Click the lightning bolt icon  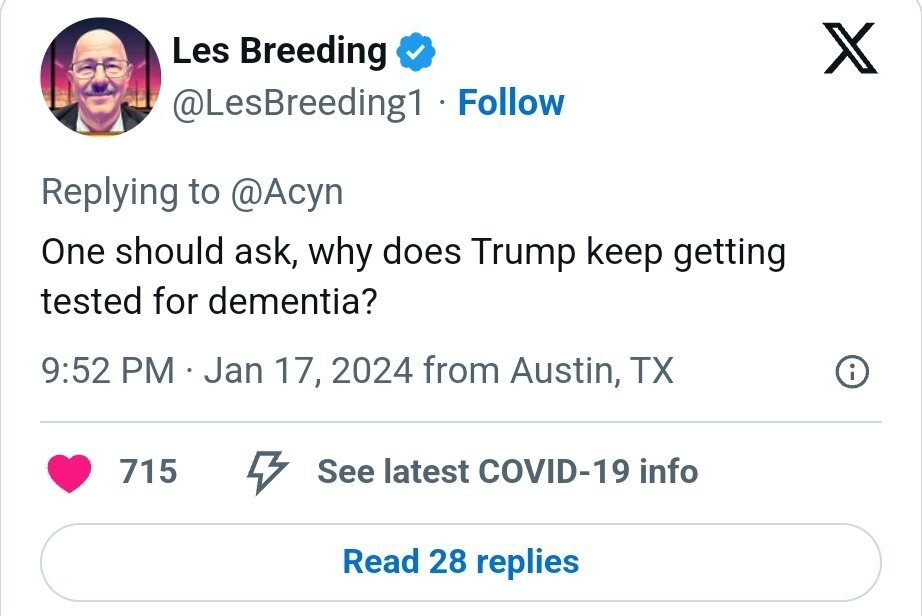pyautogui.click(x=267, y=472)
